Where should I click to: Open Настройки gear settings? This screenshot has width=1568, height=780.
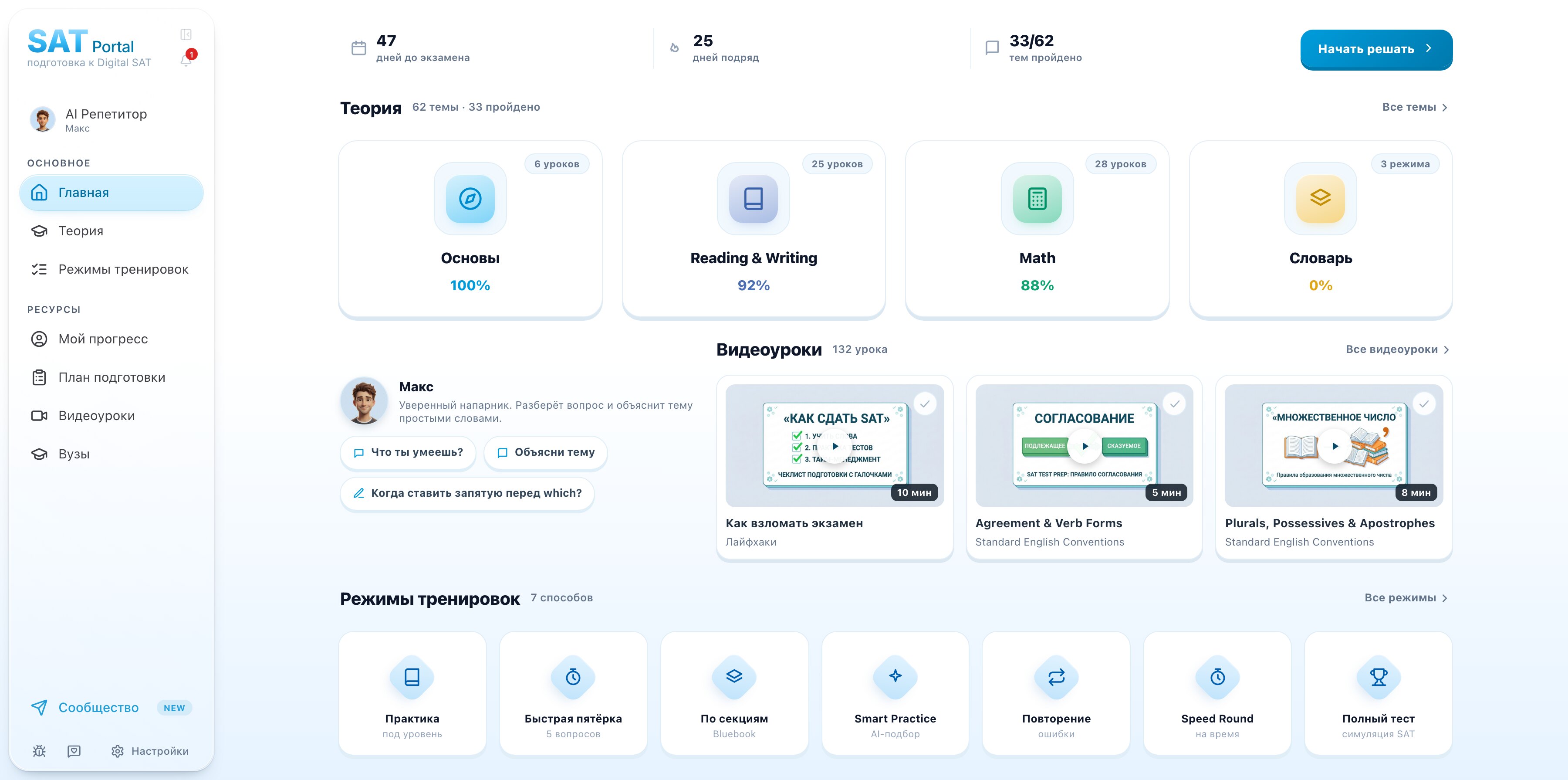click(x=150, y=751)
